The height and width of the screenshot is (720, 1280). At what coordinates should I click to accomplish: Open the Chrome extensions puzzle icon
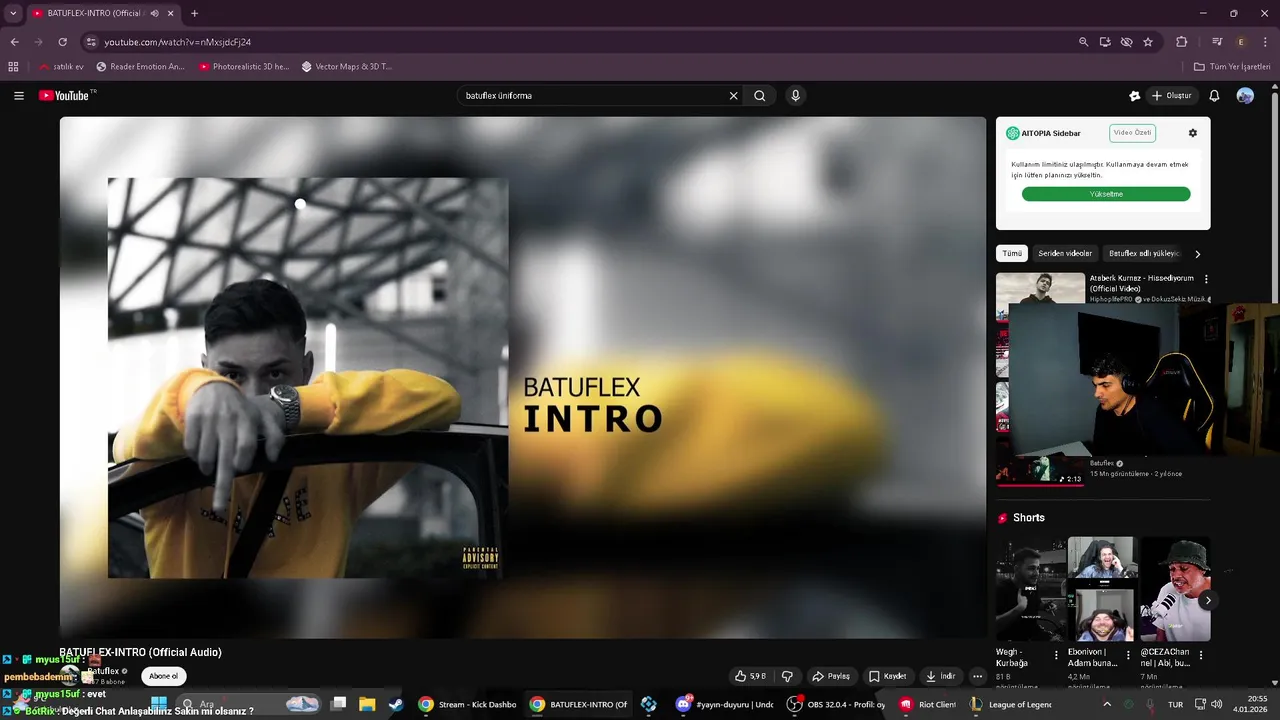pyautogui.click(x=1182, y=42)
